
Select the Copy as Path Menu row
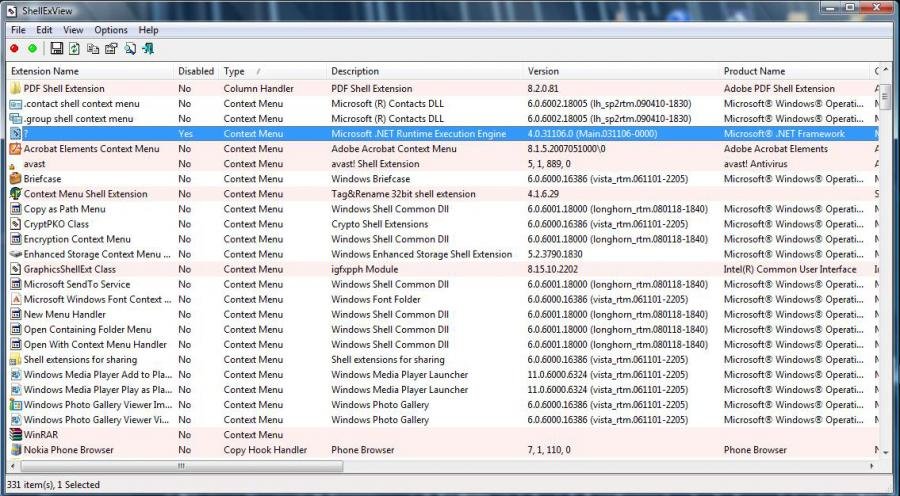443,209
